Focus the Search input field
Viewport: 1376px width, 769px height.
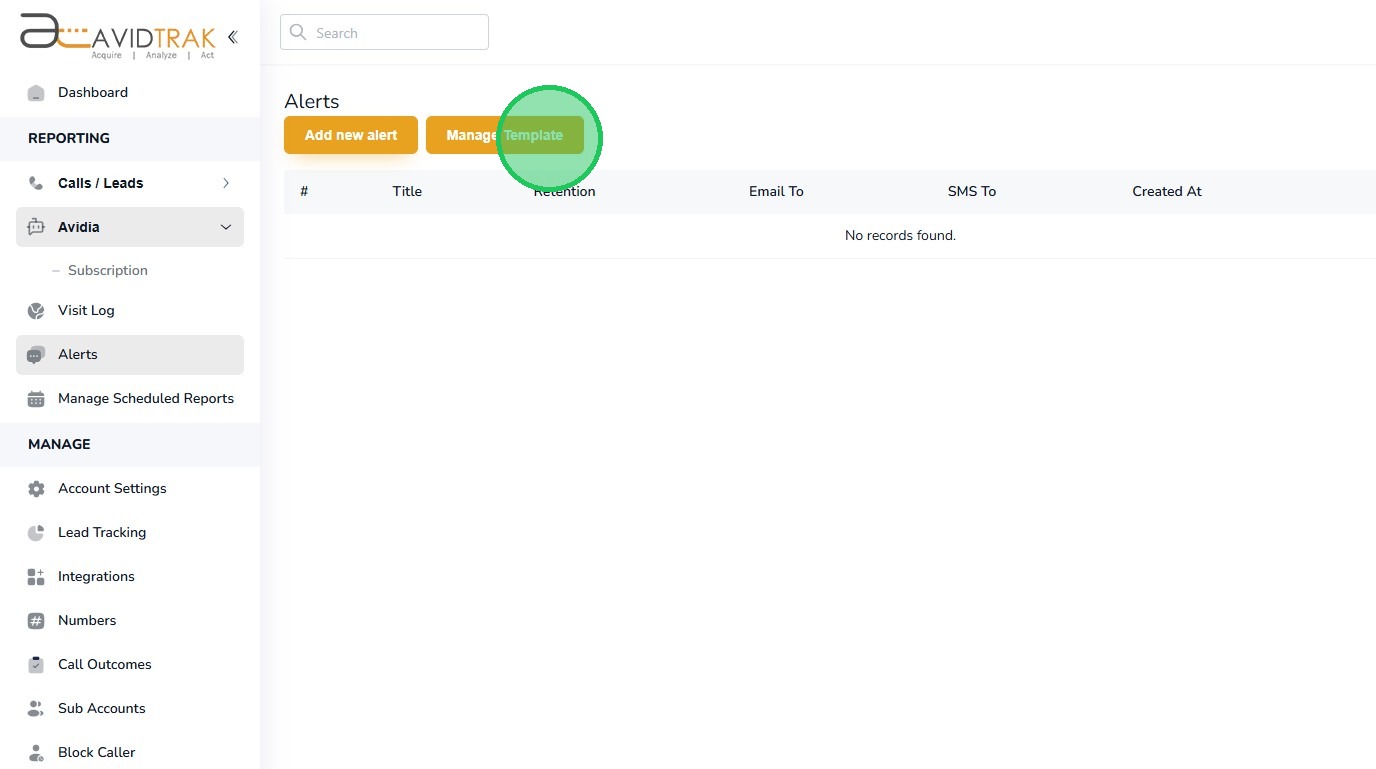(x=384, y=32)
